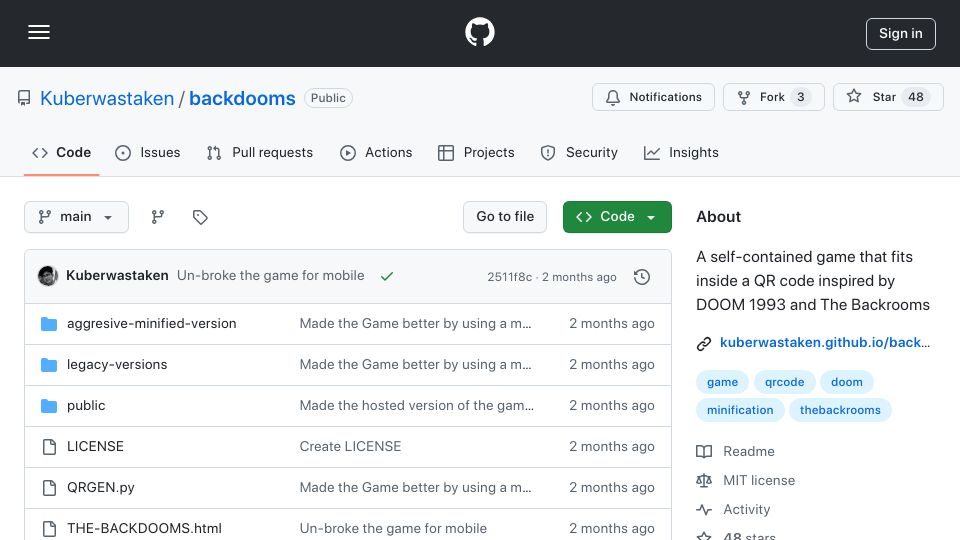Fork the repository

774,97
